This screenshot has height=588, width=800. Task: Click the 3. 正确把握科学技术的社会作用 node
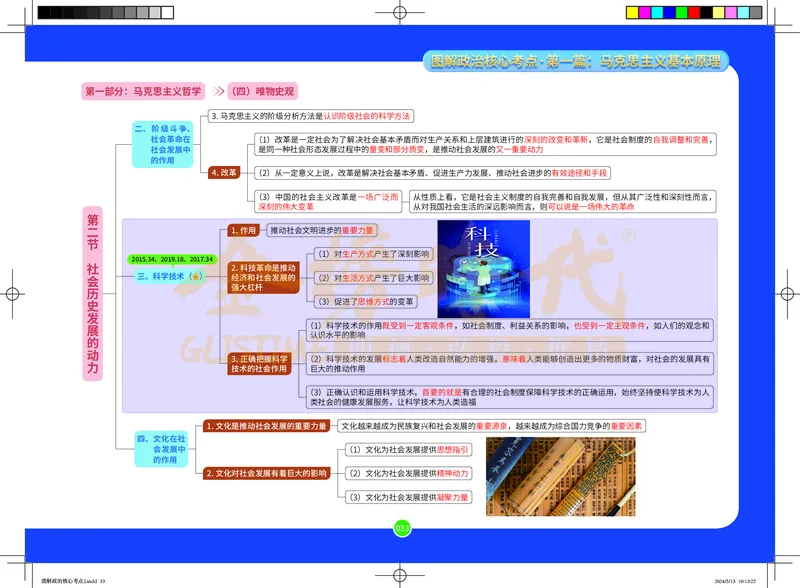[x=259, y=363]
